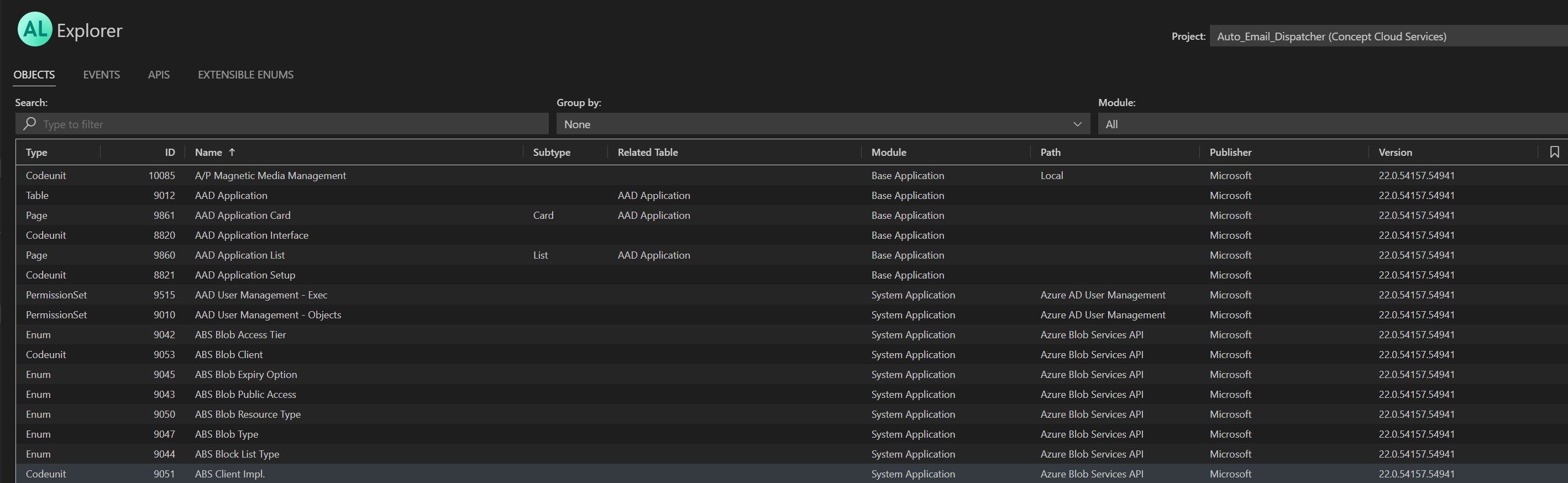Sort by the Path column header
Image resolution: width=1568 pixels, height=483 pixels.
tap(1050, 153)
